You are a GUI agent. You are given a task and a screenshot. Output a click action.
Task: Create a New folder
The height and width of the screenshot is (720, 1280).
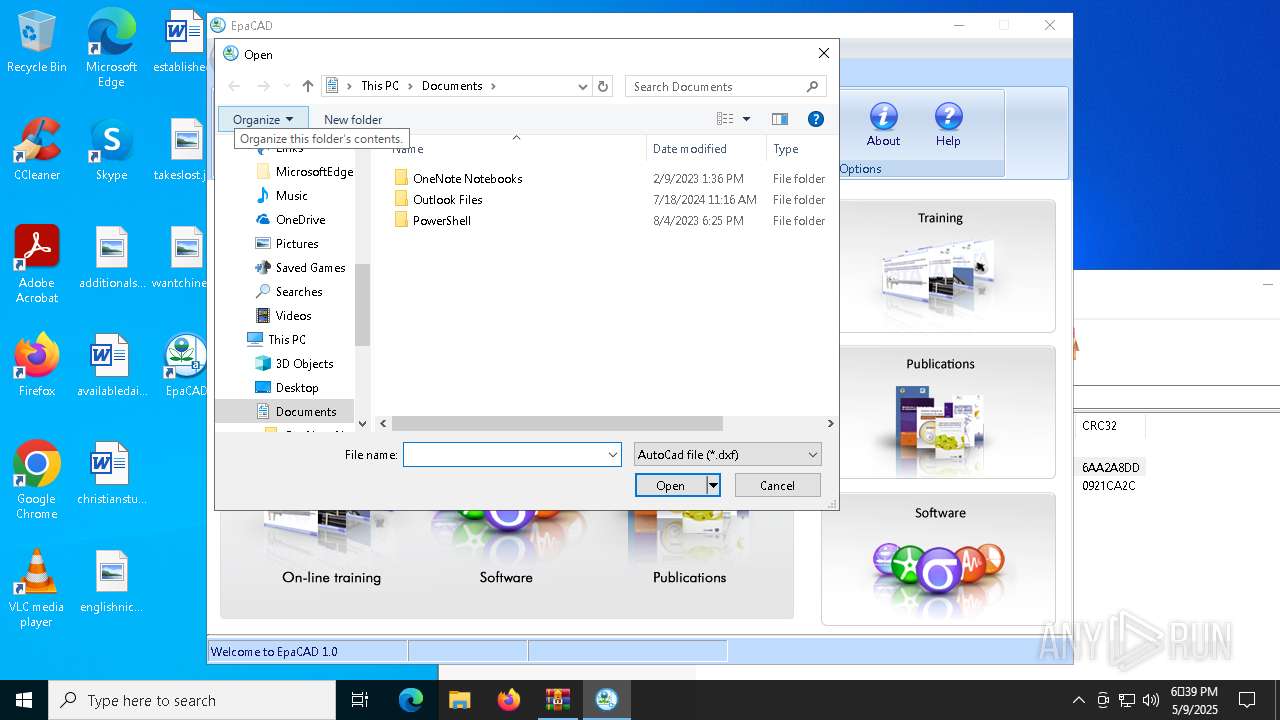click(353, 119)
